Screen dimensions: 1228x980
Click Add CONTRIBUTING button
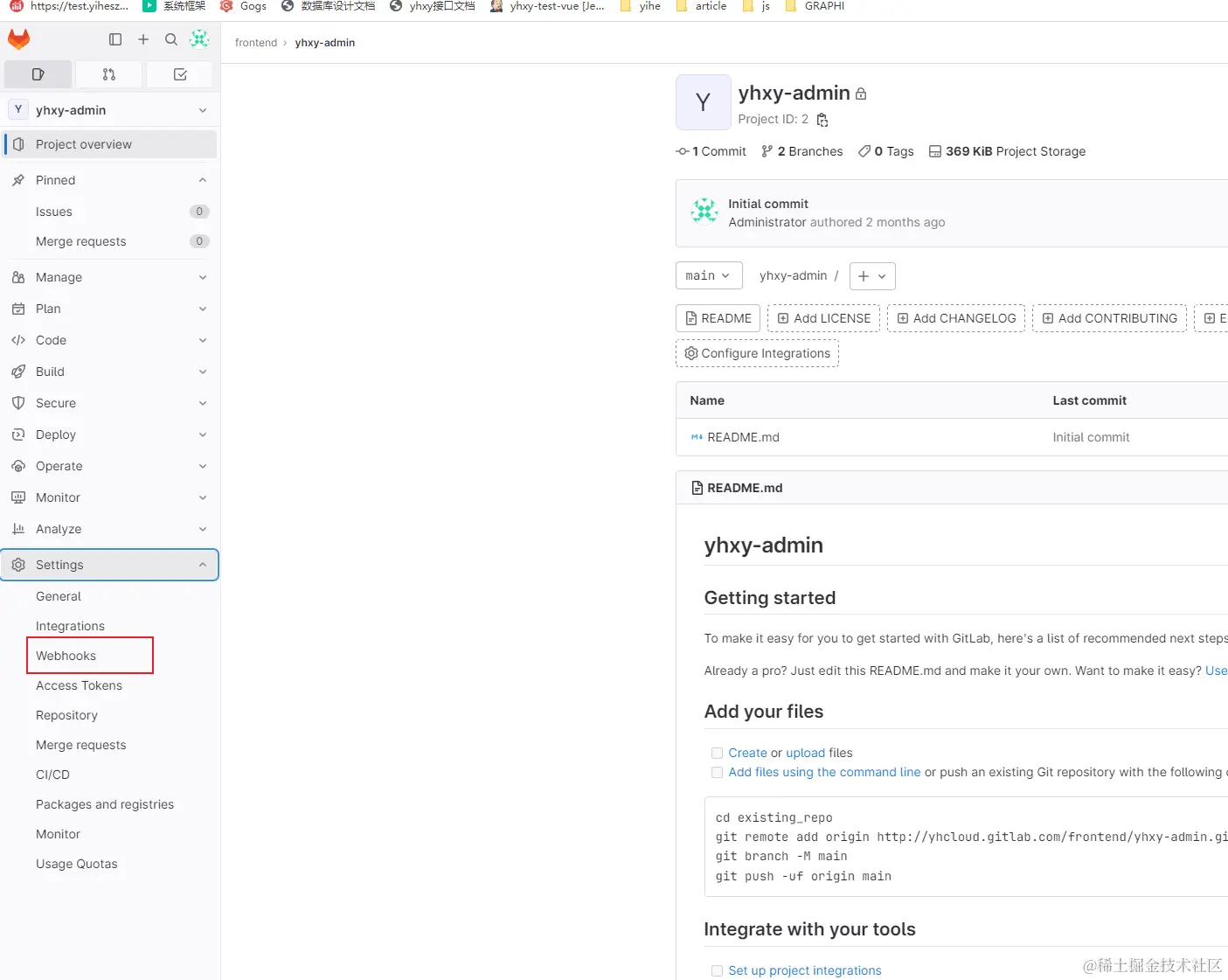point(1109,318)
